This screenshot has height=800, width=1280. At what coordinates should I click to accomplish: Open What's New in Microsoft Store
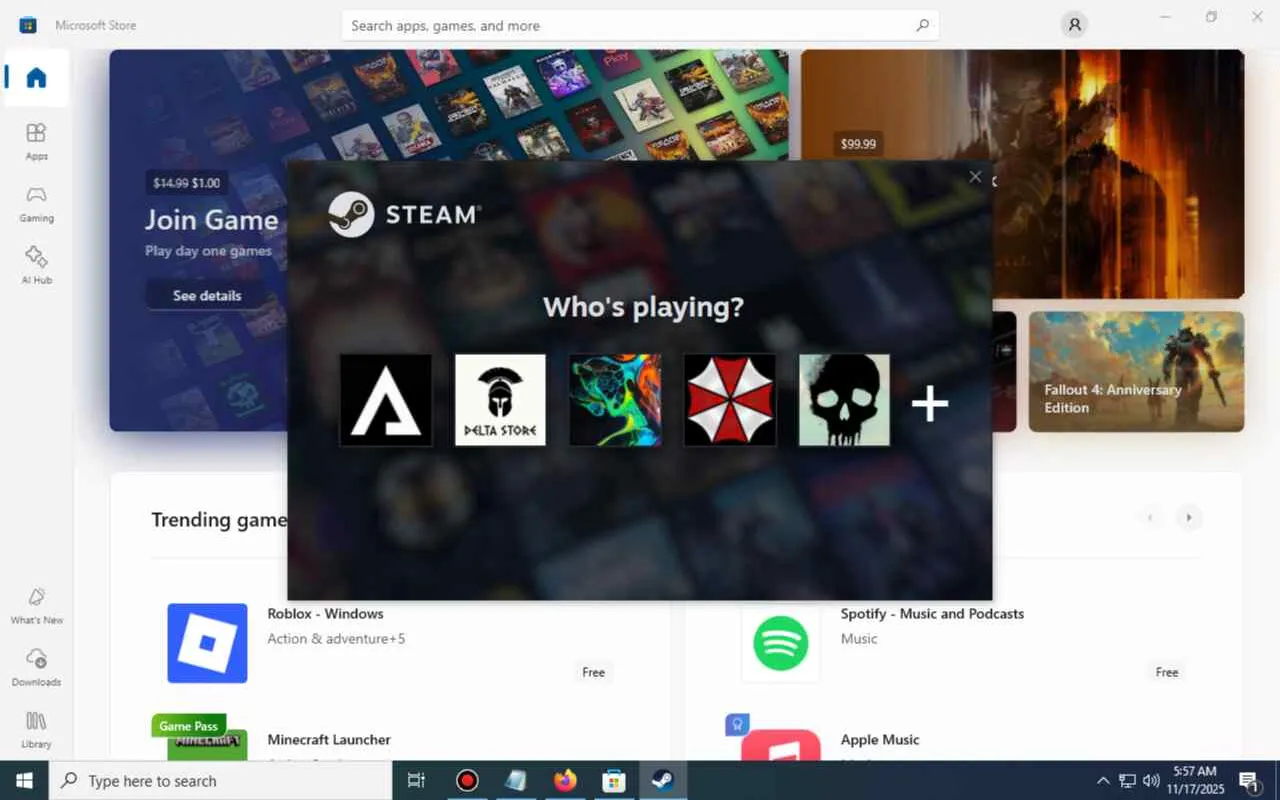[x=36, y=606]
